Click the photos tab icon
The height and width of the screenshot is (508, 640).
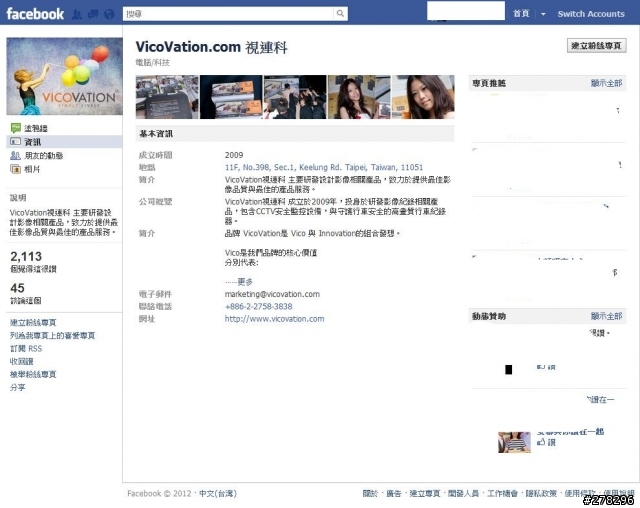point(16,169)
